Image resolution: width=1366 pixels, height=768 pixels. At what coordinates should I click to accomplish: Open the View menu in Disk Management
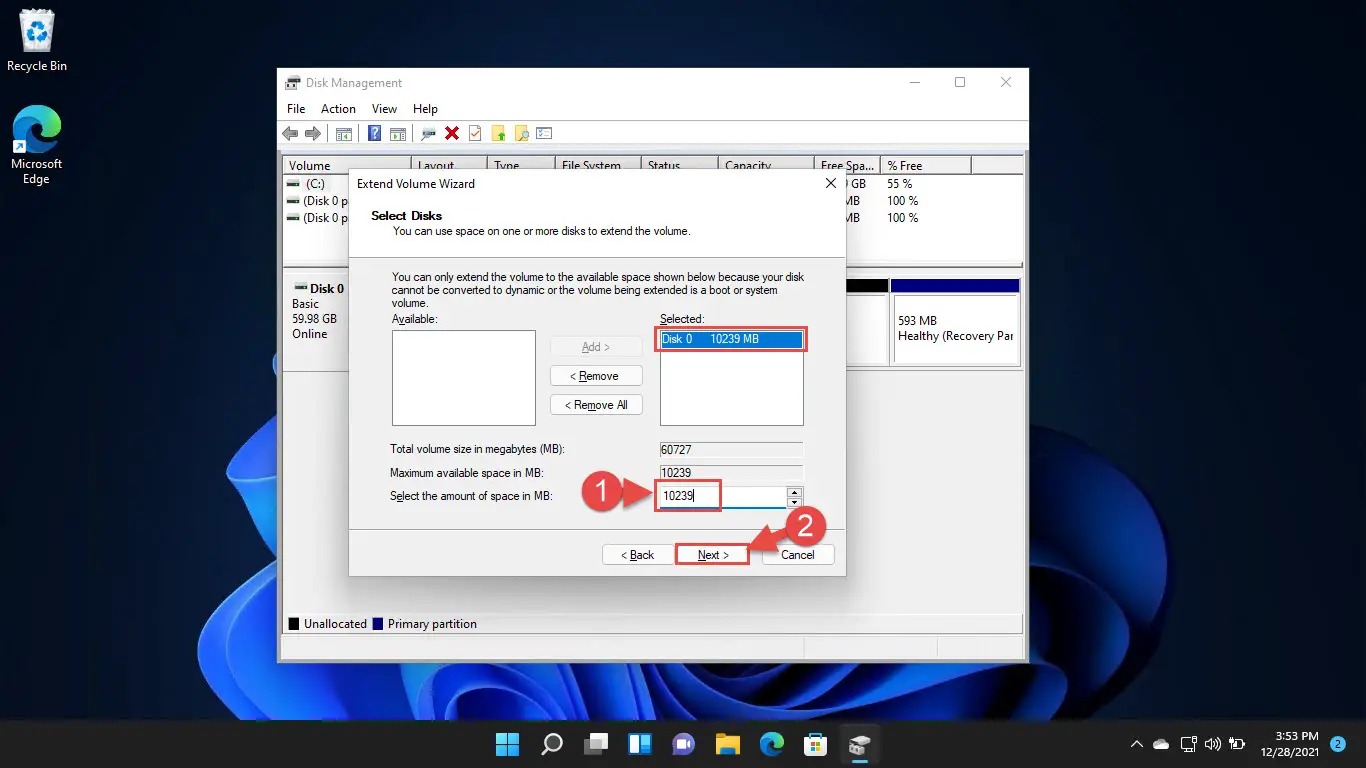pyautogui.click(x=384, y=109)
